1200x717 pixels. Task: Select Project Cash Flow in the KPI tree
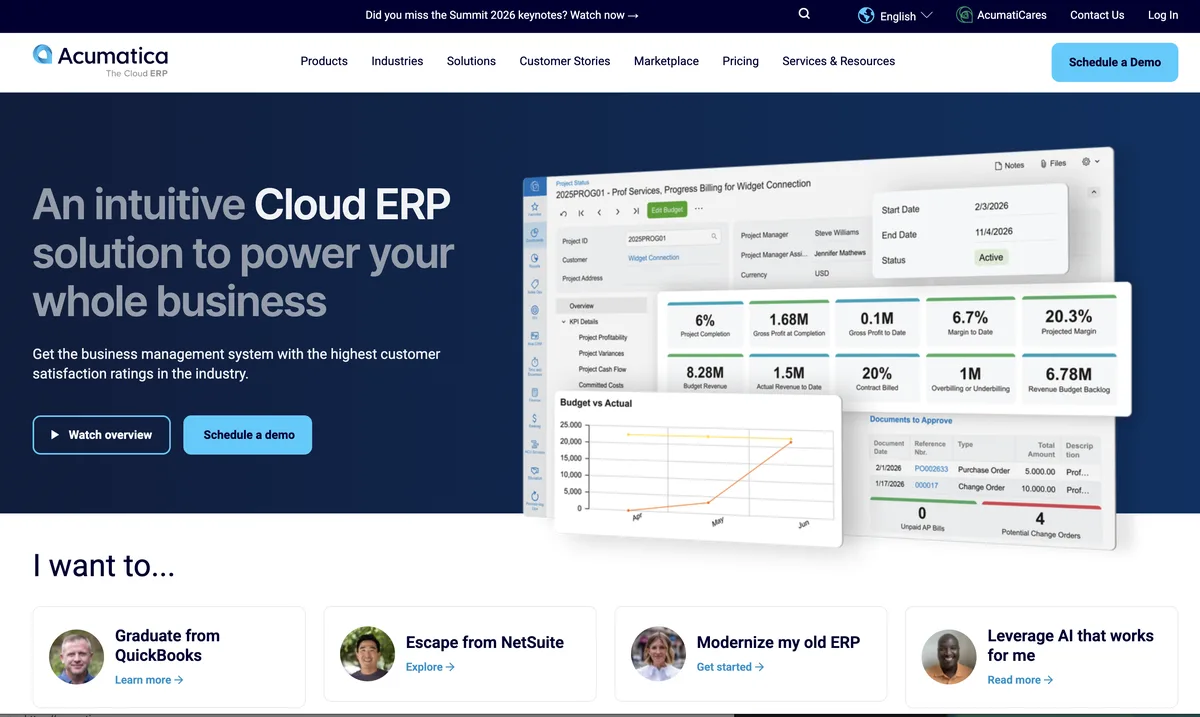pyautogui.click(x=602, y=369)
